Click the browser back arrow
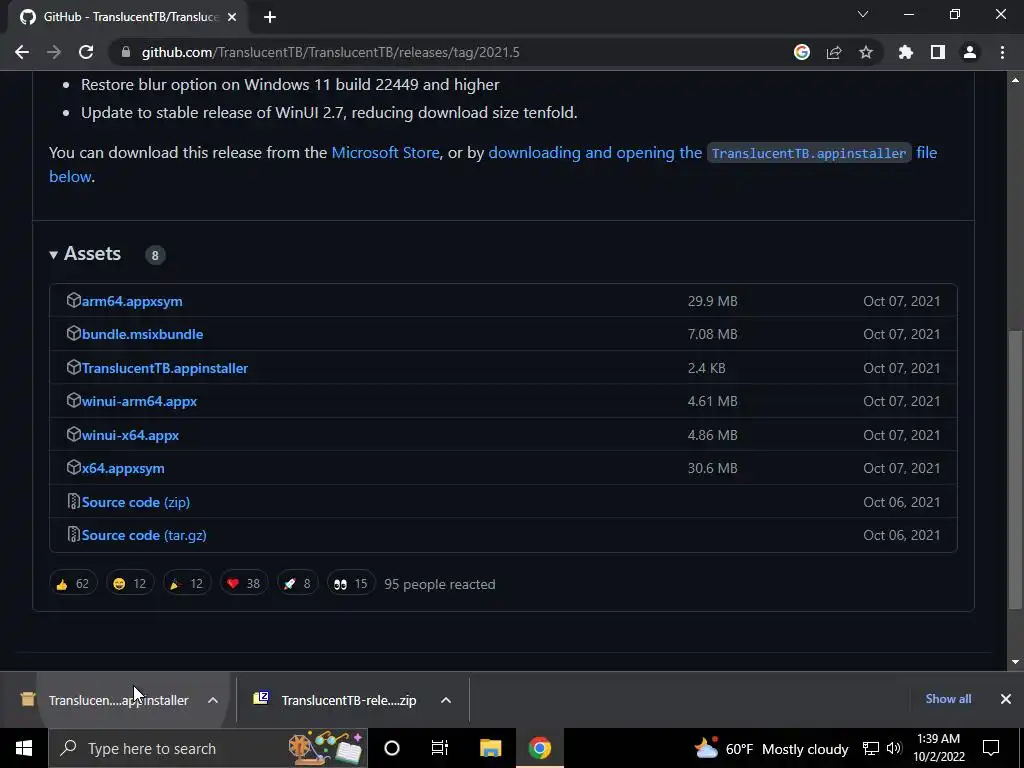 (22, 52)
